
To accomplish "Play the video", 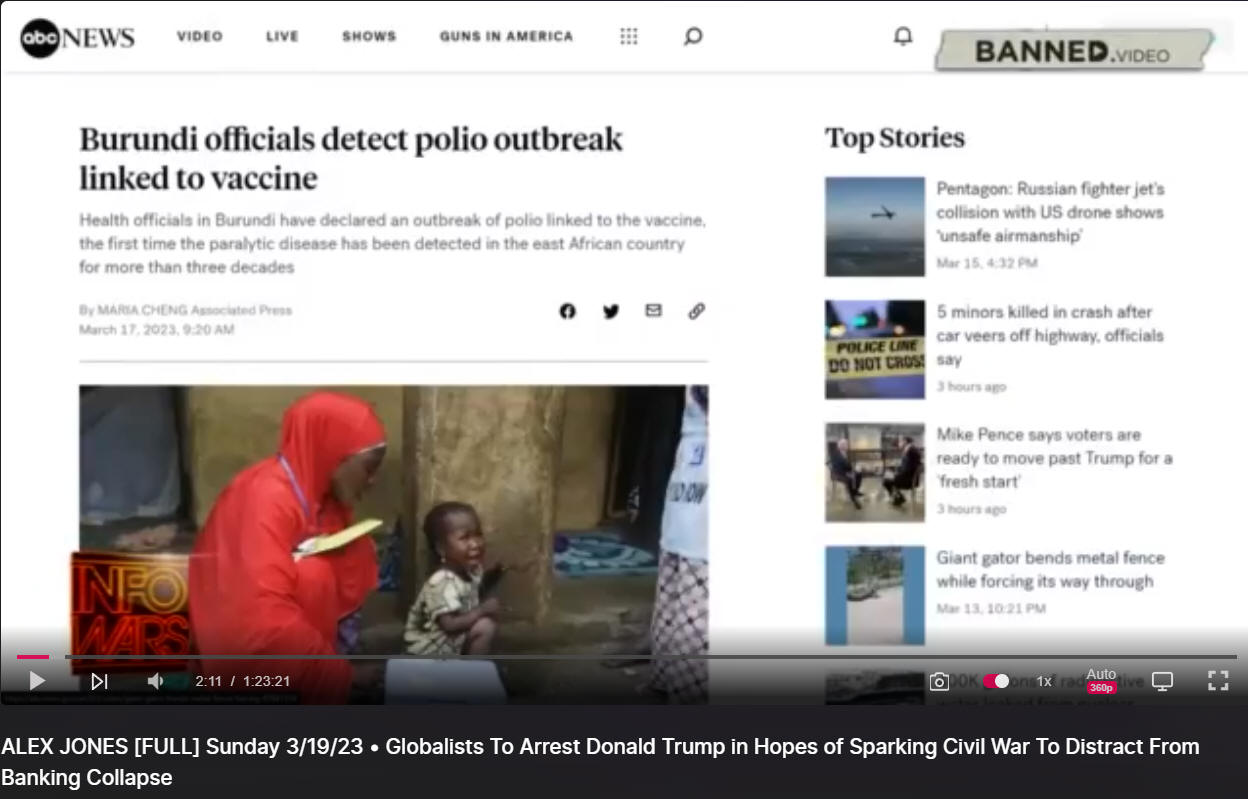I will (37, 681).
